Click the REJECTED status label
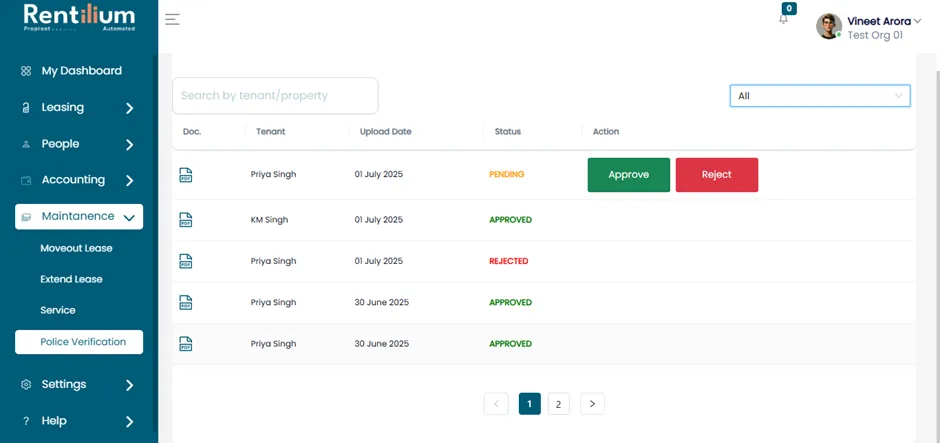Image resolution: width=940 pixels, height=443 pixels. [x=508, y=261]
